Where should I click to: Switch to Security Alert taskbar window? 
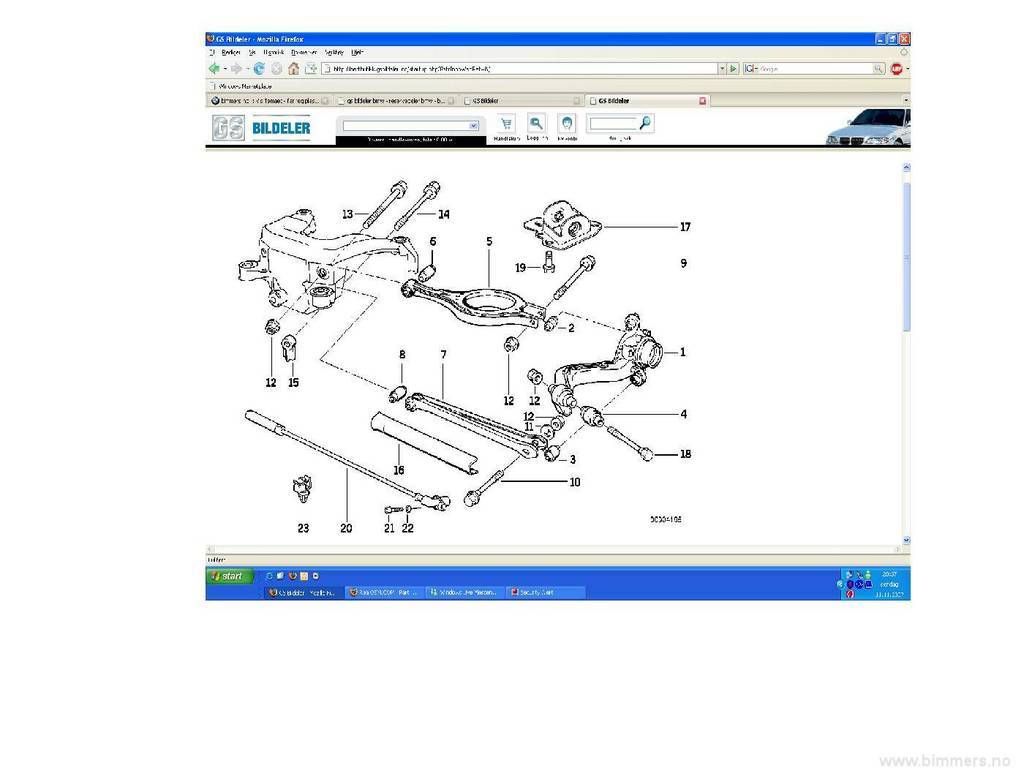[x=545, y=592]
